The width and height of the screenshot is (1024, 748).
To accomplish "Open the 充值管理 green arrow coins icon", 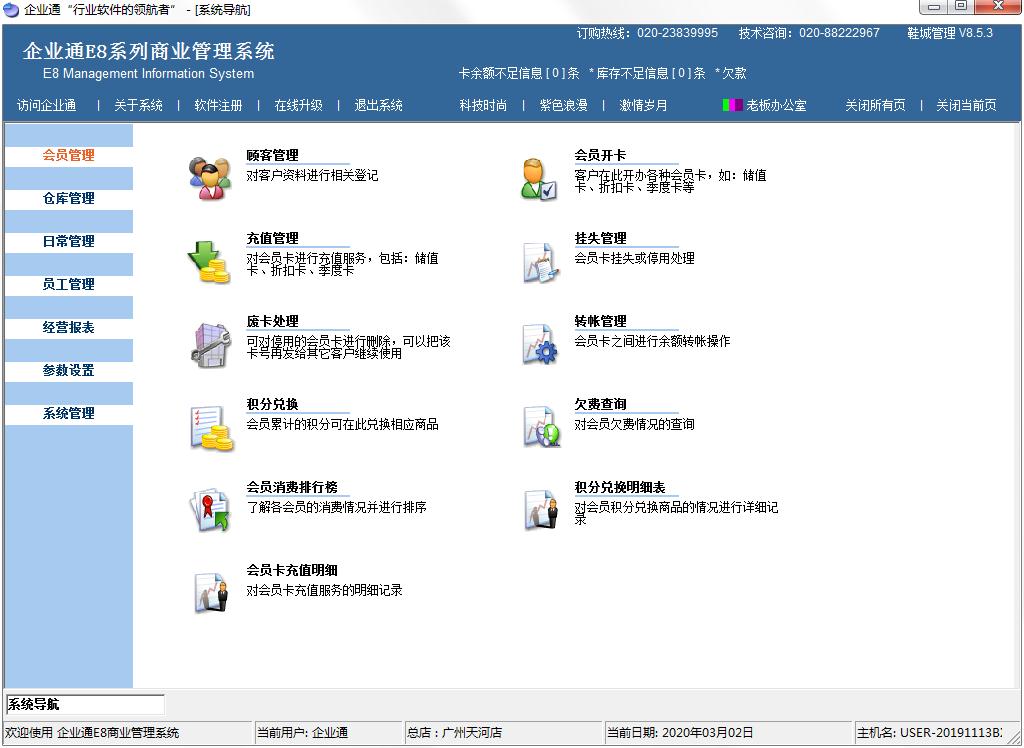I will [x=209, y=261].
